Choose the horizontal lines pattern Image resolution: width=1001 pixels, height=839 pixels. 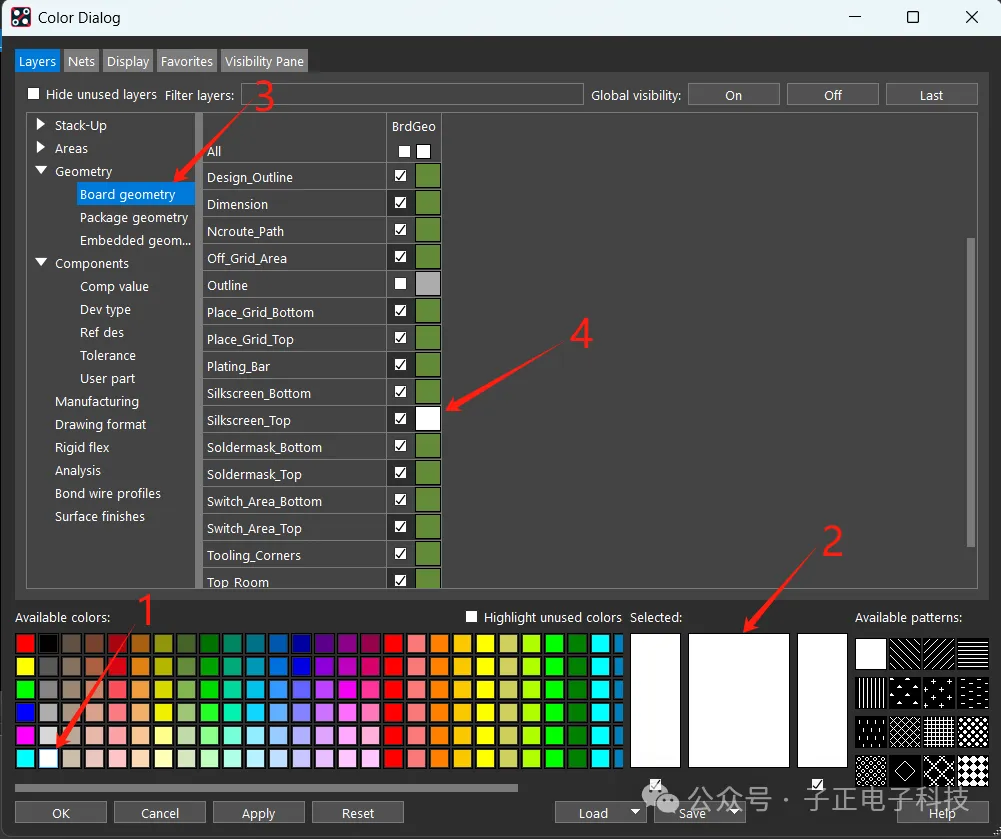[973, 654]
